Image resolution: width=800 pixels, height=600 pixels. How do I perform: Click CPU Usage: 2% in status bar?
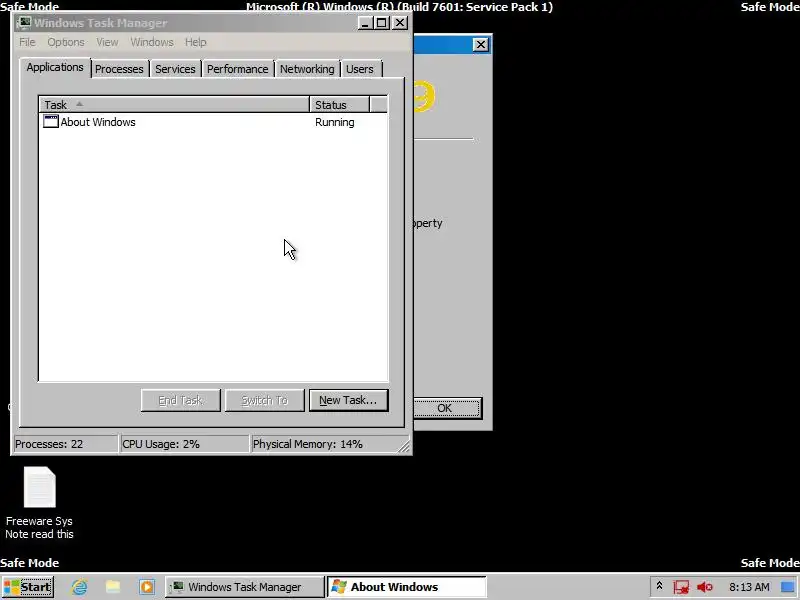[184, 444]
